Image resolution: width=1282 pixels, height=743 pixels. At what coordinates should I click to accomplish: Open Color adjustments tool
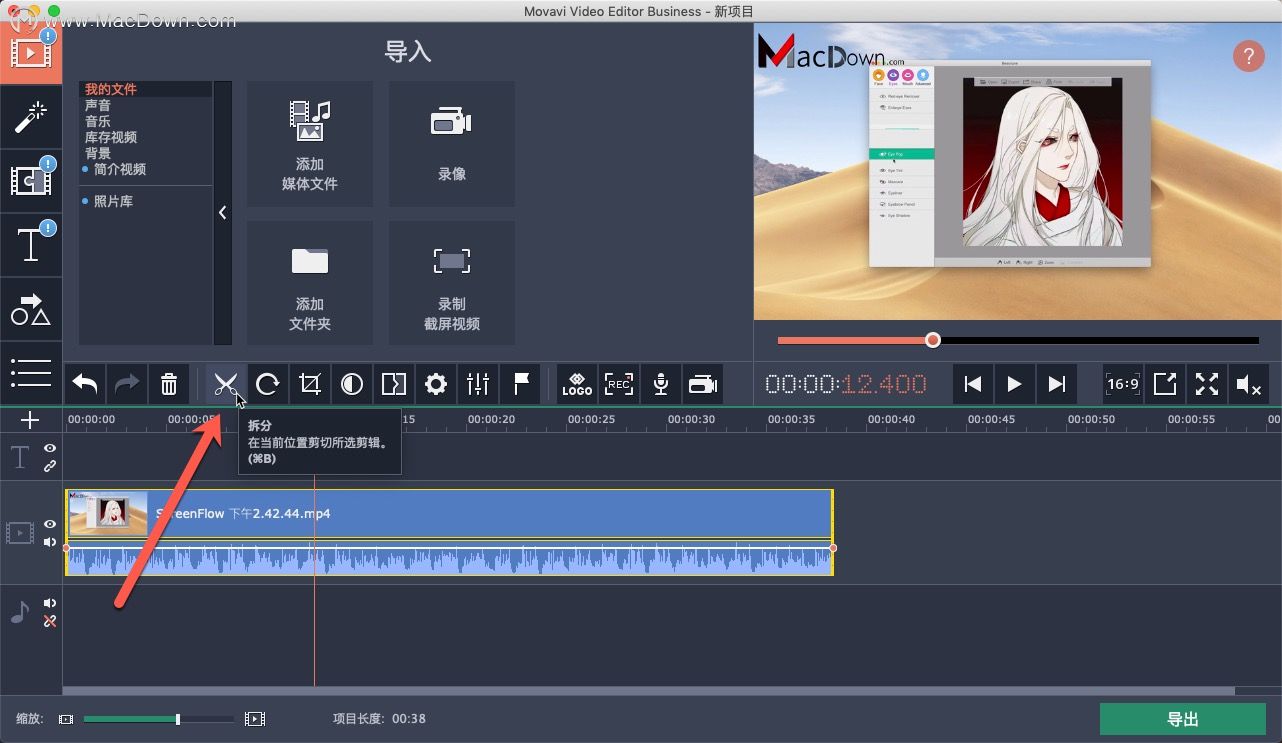(x=352, y=384)
